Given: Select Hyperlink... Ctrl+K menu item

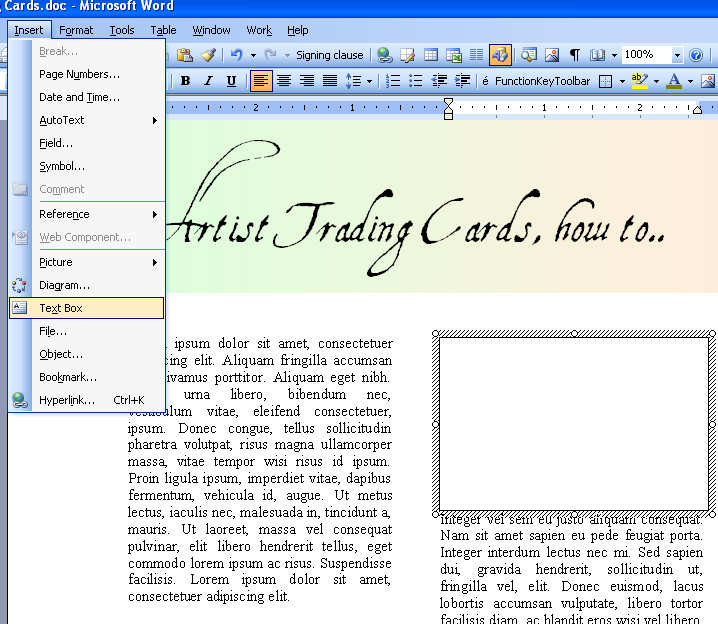Looking at the screenshot, I should [87, 400].
